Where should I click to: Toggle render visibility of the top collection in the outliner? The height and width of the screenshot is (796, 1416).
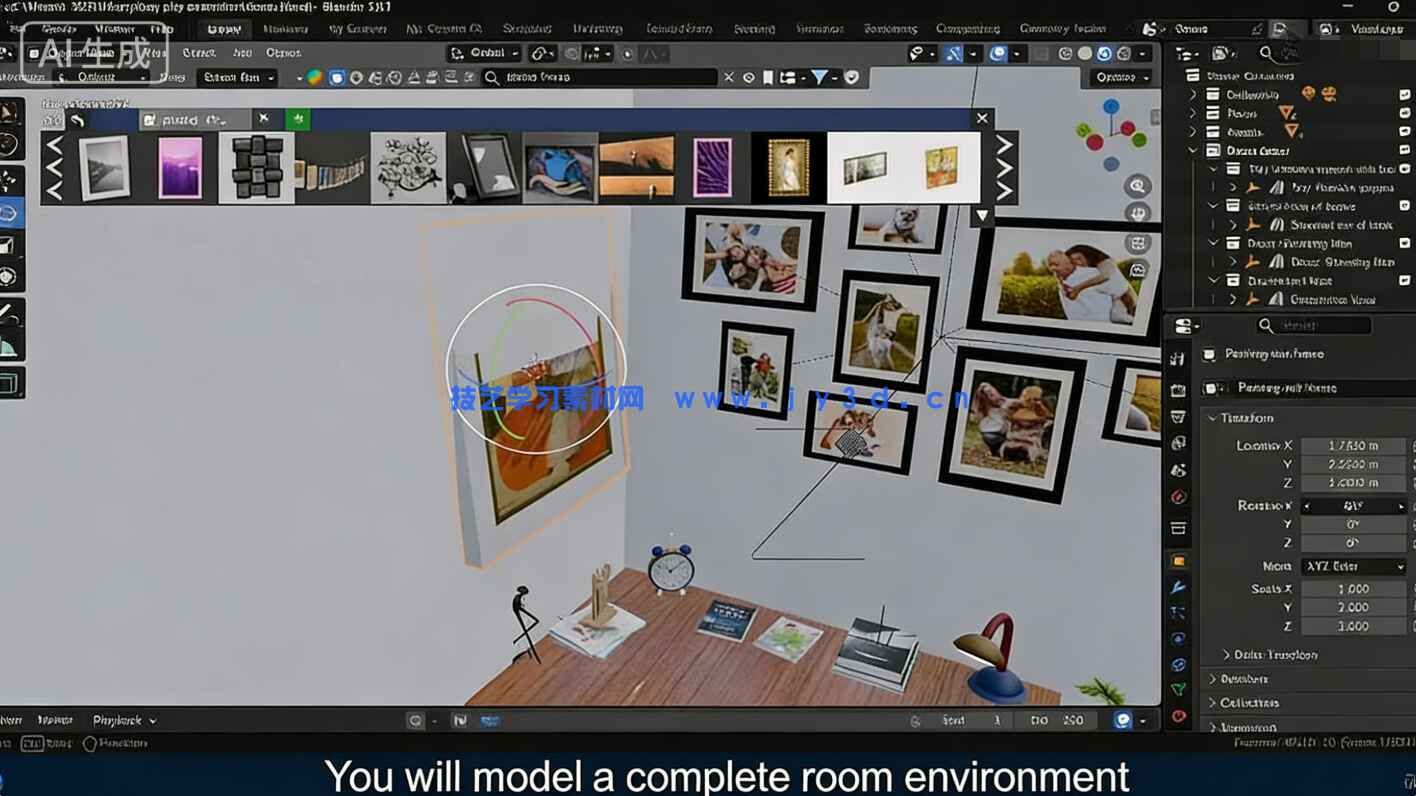[x=1405, y=93]
